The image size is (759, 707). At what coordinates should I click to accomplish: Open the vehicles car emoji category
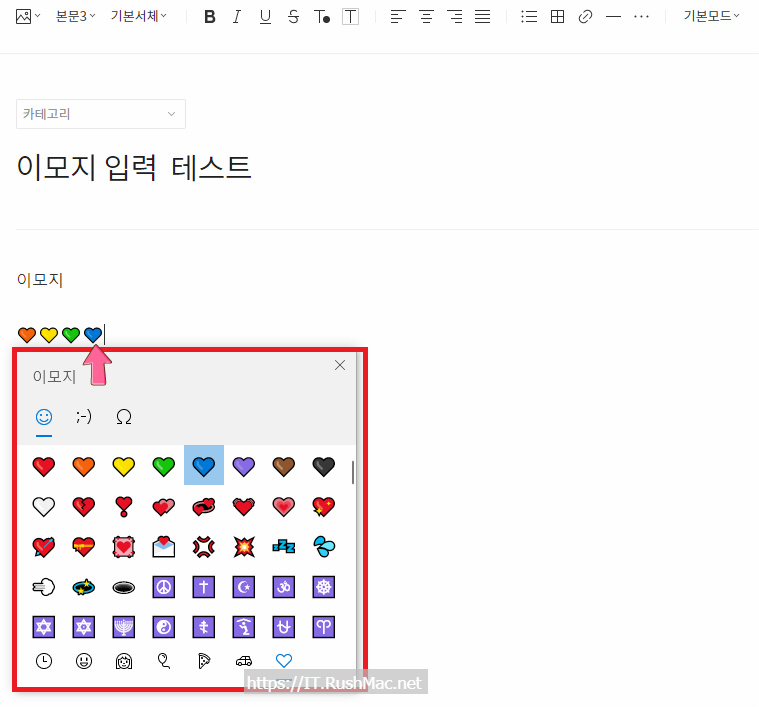pyautogui.click(x=244, y=661)
